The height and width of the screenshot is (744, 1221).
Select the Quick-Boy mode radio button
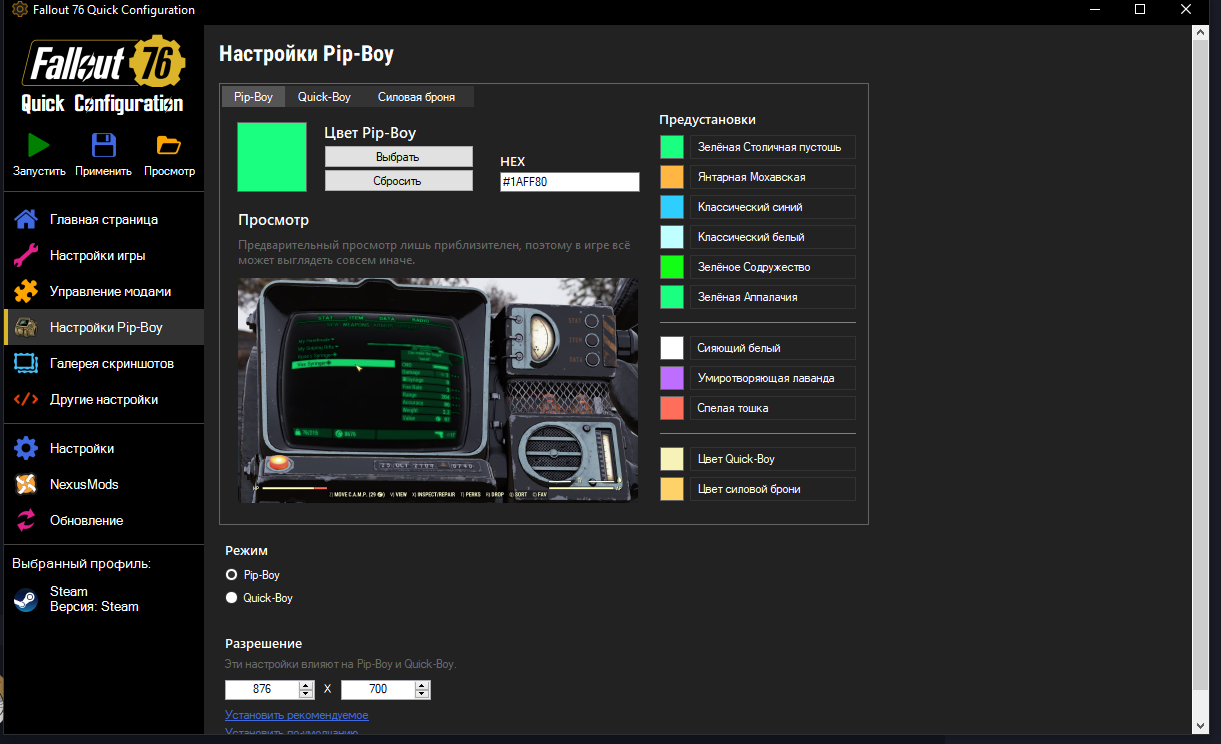[x=232, y=598]
